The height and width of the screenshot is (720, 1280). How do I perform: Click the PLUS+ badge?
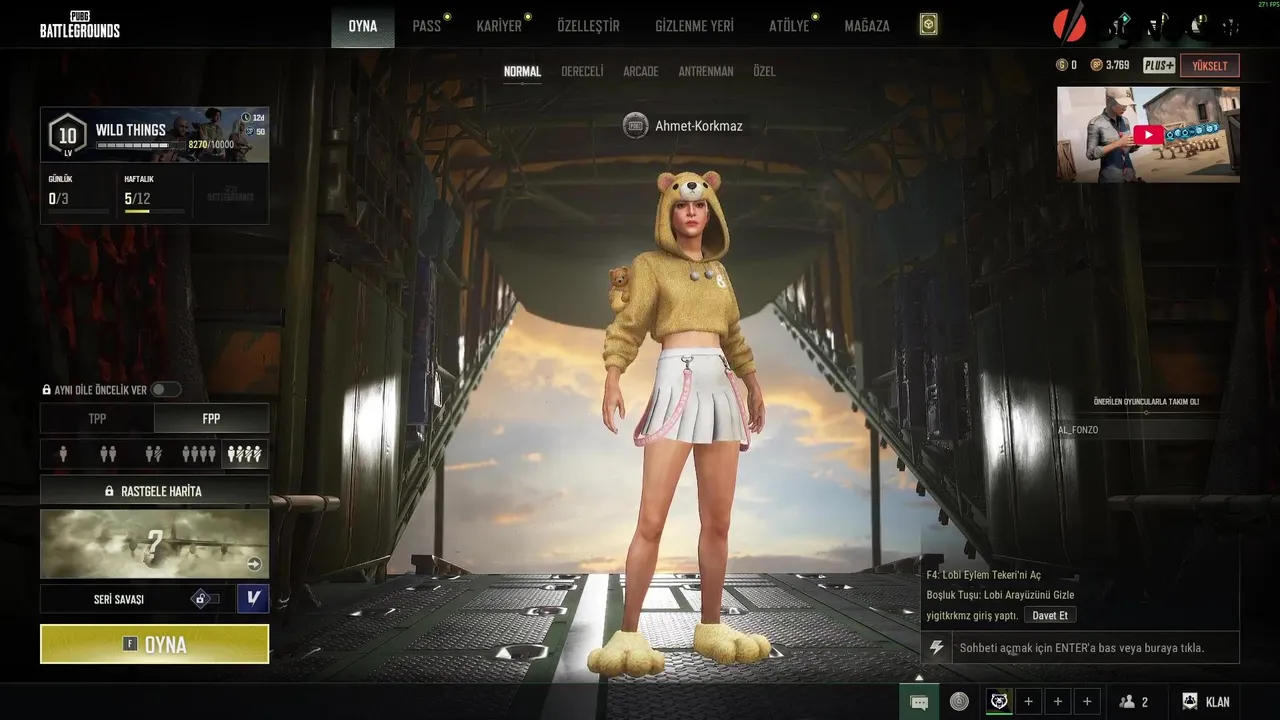pyautogui.click(x=1159, y=65)
